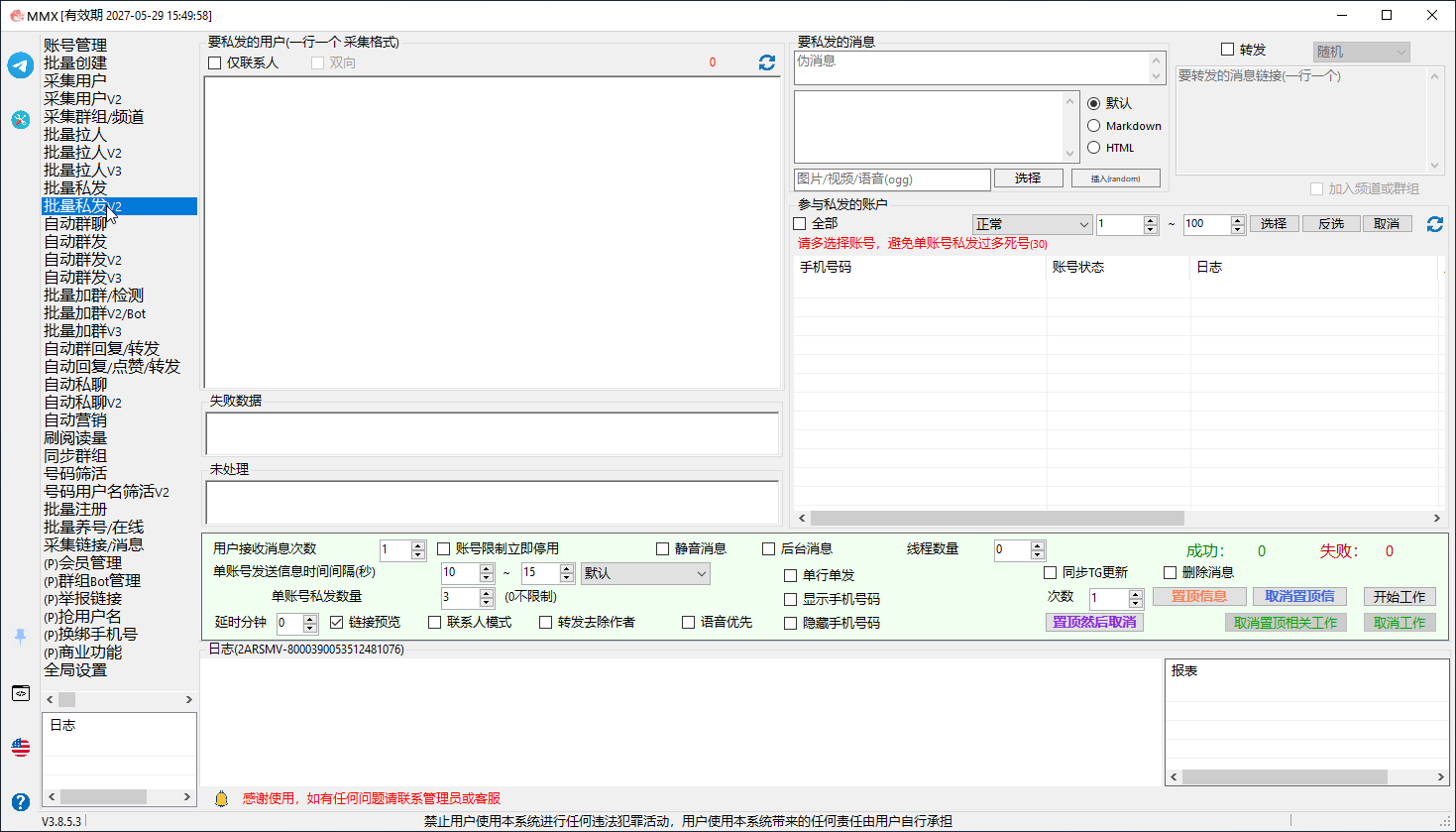The width and height of the screenshot is (1456, 832).
Task: Increase the 次数 stepper value
Action: (x=1136, y=594)
